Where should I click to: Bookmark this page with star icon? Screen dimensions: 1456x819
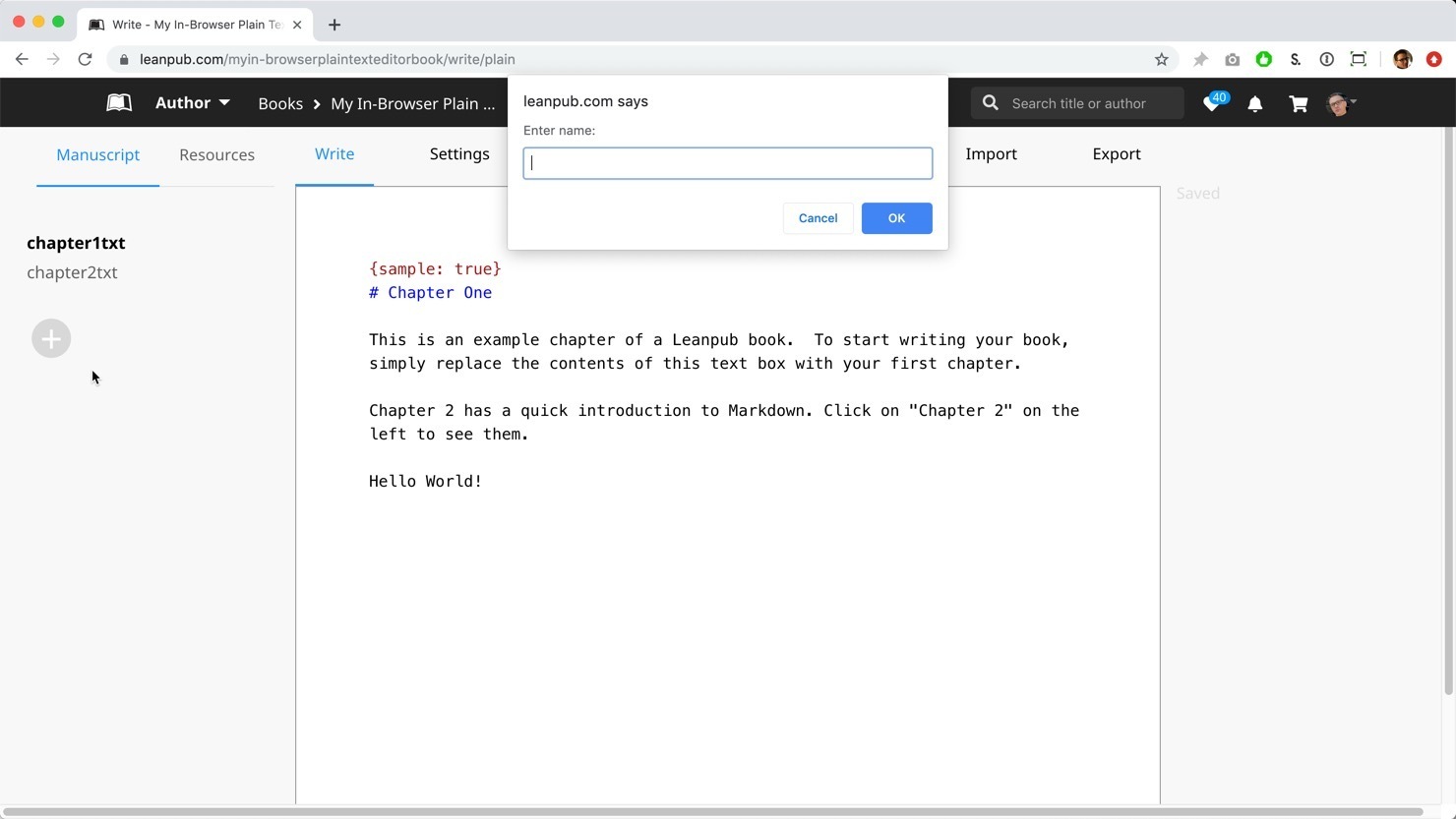pyautogui.click(x=1162, y=60)
